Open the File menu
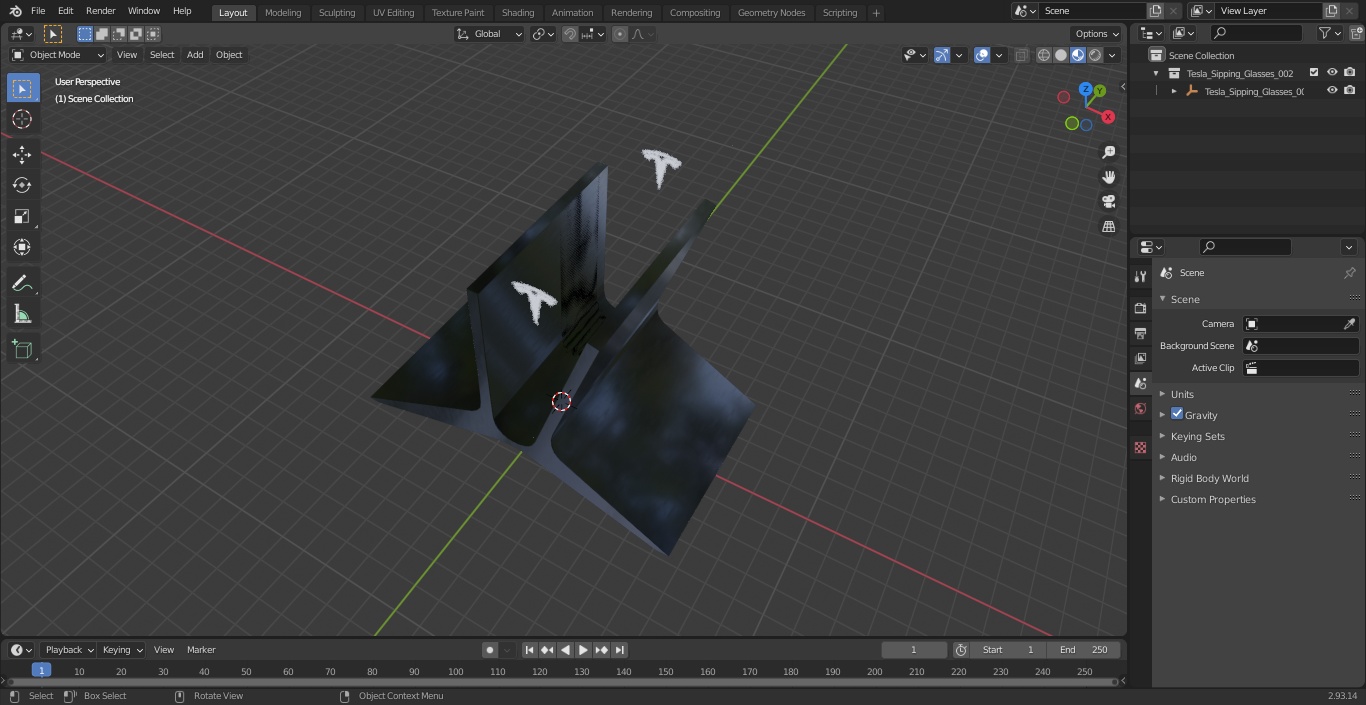 pos(37,11)
